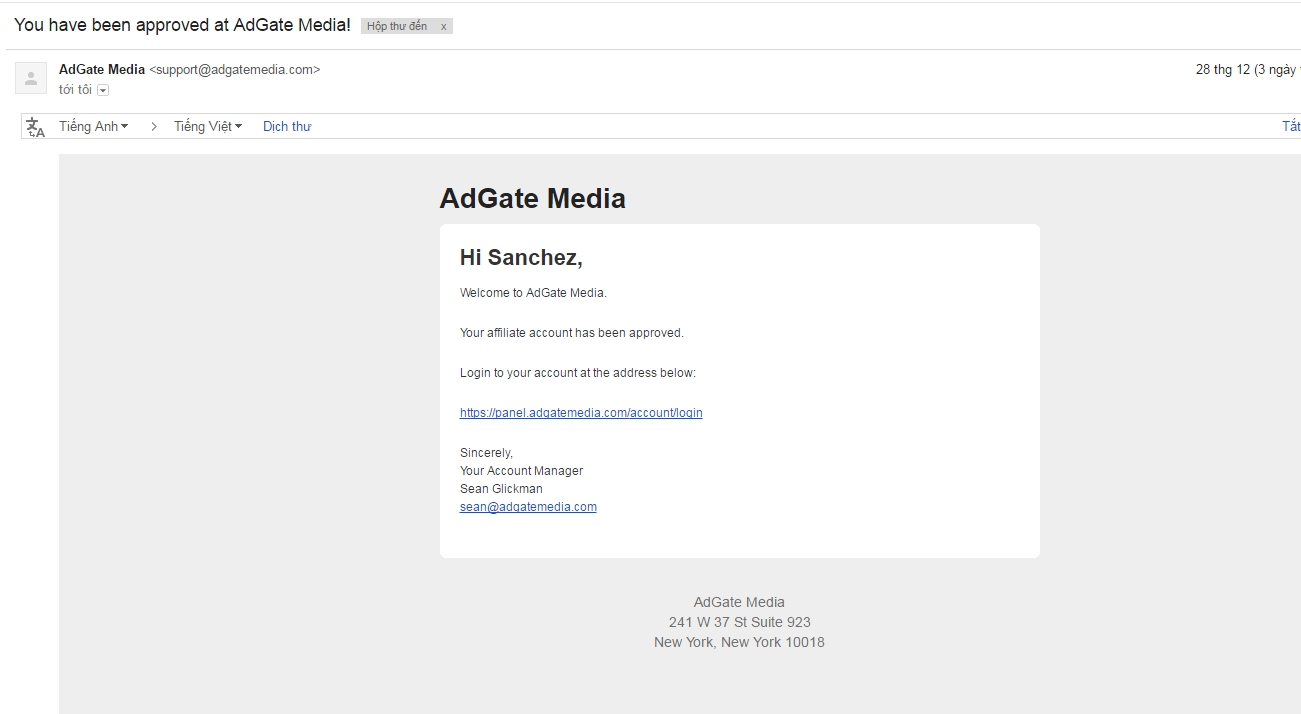Image resolution: width=1301 pixels, height=714 pixels.
Task: Click the "28 thg 12" message date
Action: 1222,70
